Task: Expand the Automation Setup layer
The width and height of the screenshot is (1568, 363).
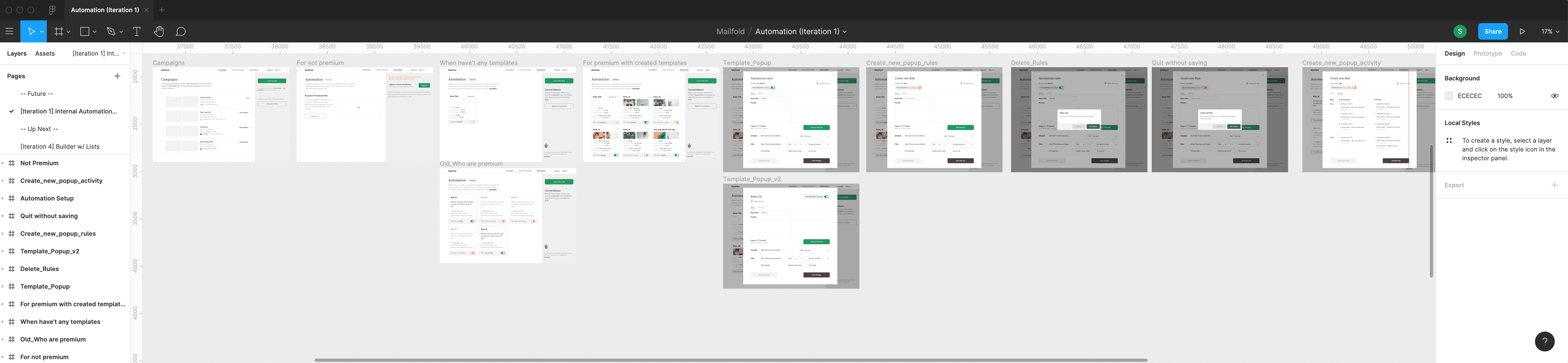Action: tap(3, 199)
